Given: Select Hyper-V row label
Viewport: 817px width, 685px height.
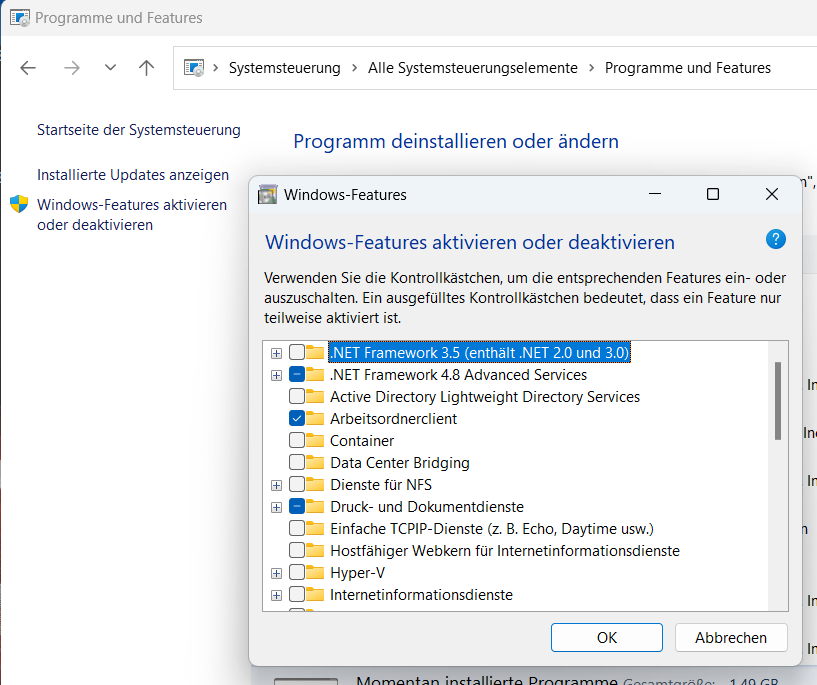Looking at the screenshot, I should (x=357, y=573).
